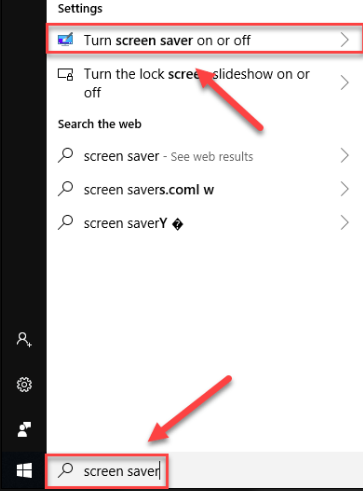Expand chevron for 'screen savers.coml w'
The height and width of the screenshot is (491, 363).
[x=345, y=189]
